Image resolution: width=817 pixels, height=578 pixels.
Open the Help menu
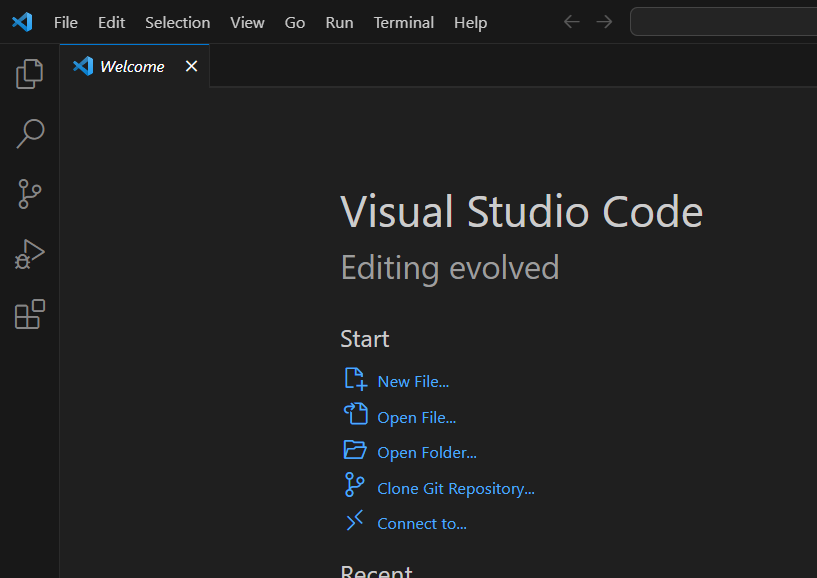pos(471,23)
